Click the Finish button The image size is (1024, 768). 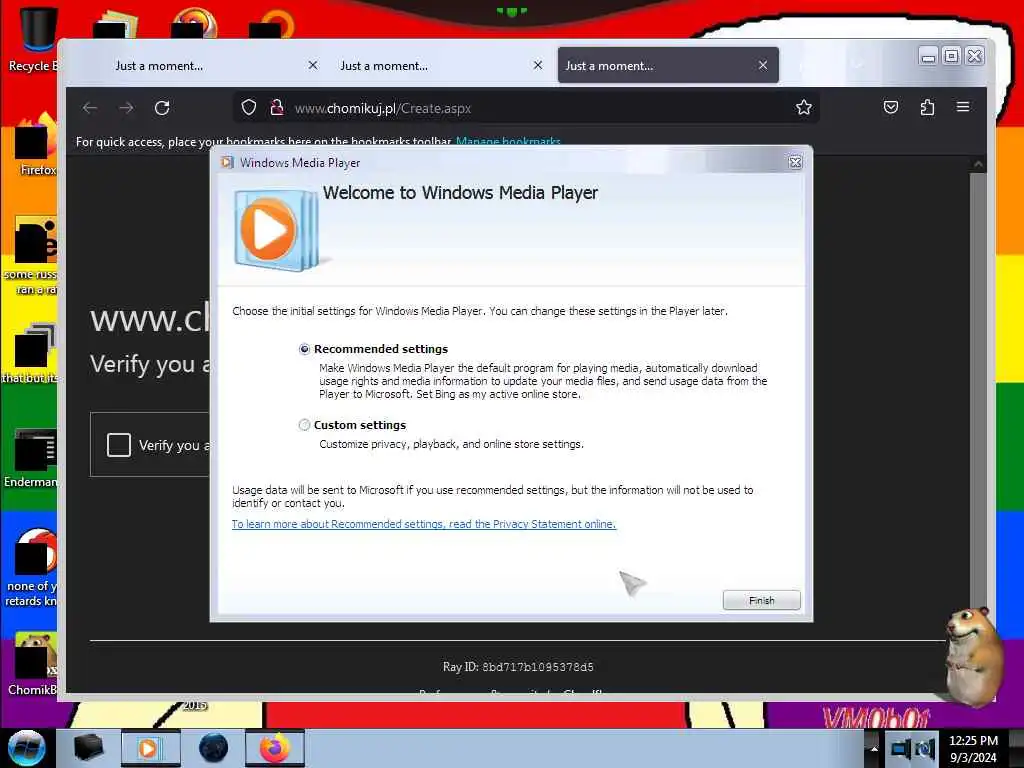pos(761,600)
